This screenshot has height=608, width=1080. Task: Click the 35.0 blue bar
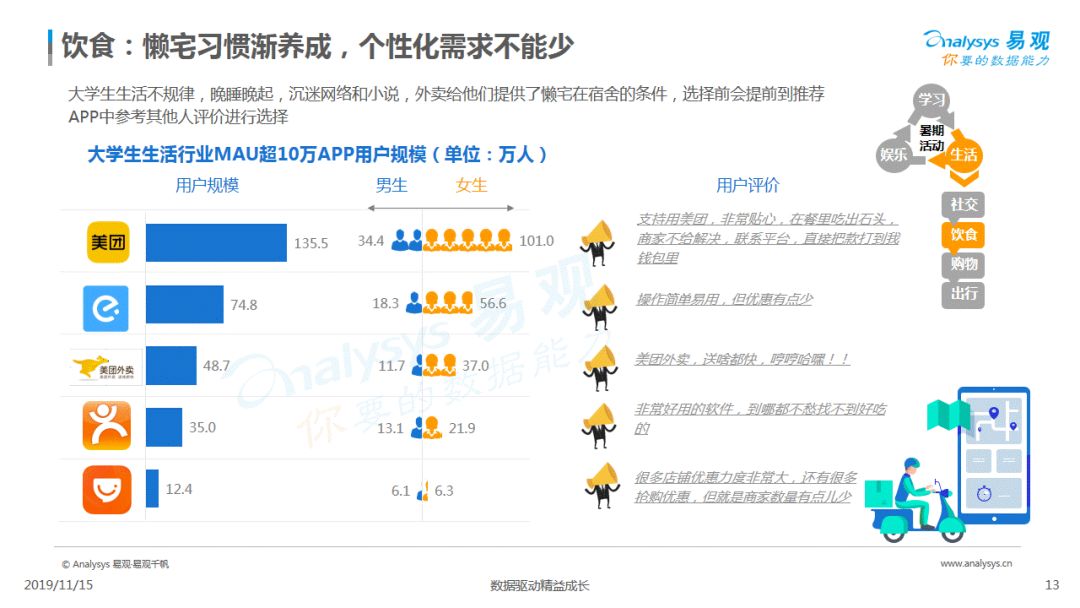coord(164,427)
